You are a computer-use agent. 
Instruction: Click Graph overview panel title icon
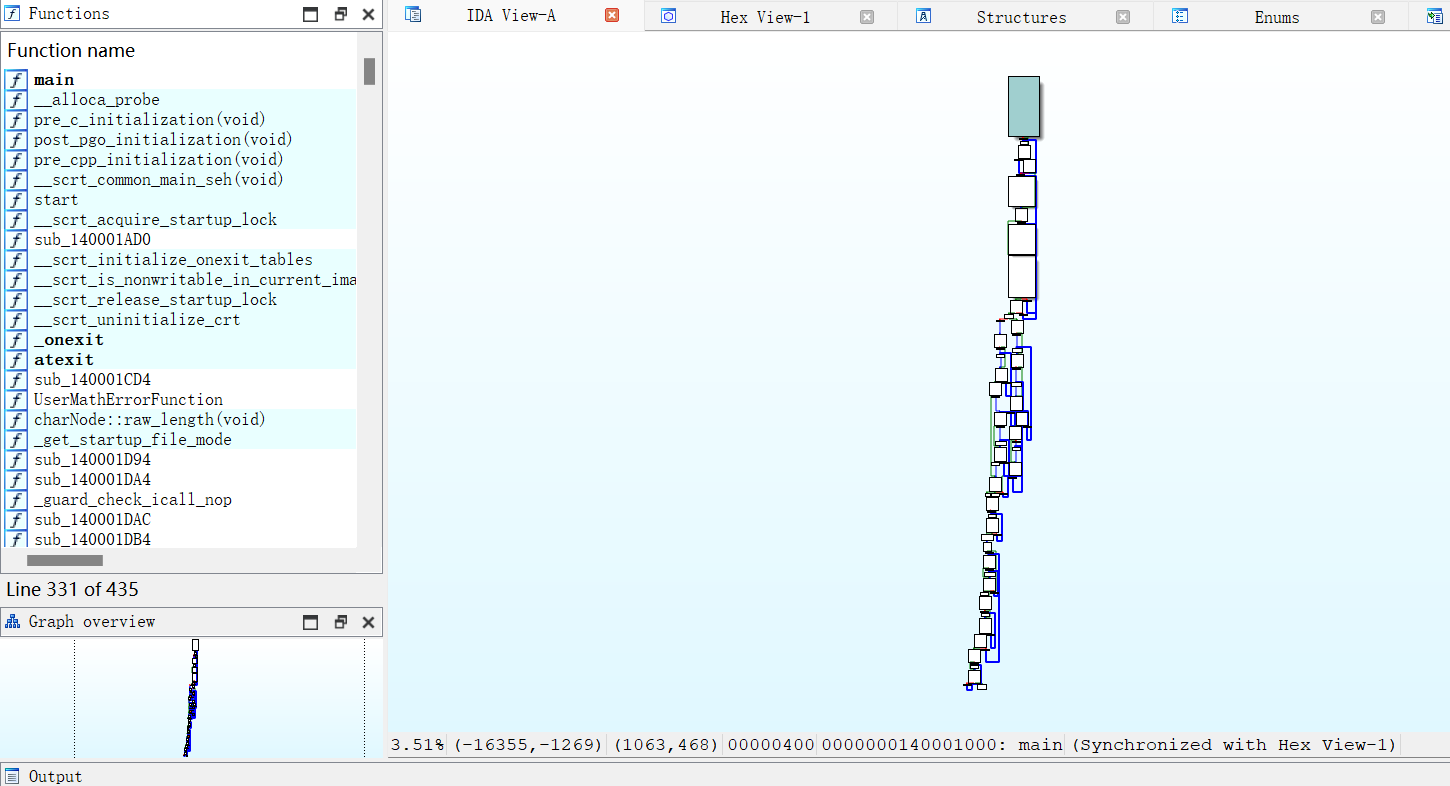[13, 622]
